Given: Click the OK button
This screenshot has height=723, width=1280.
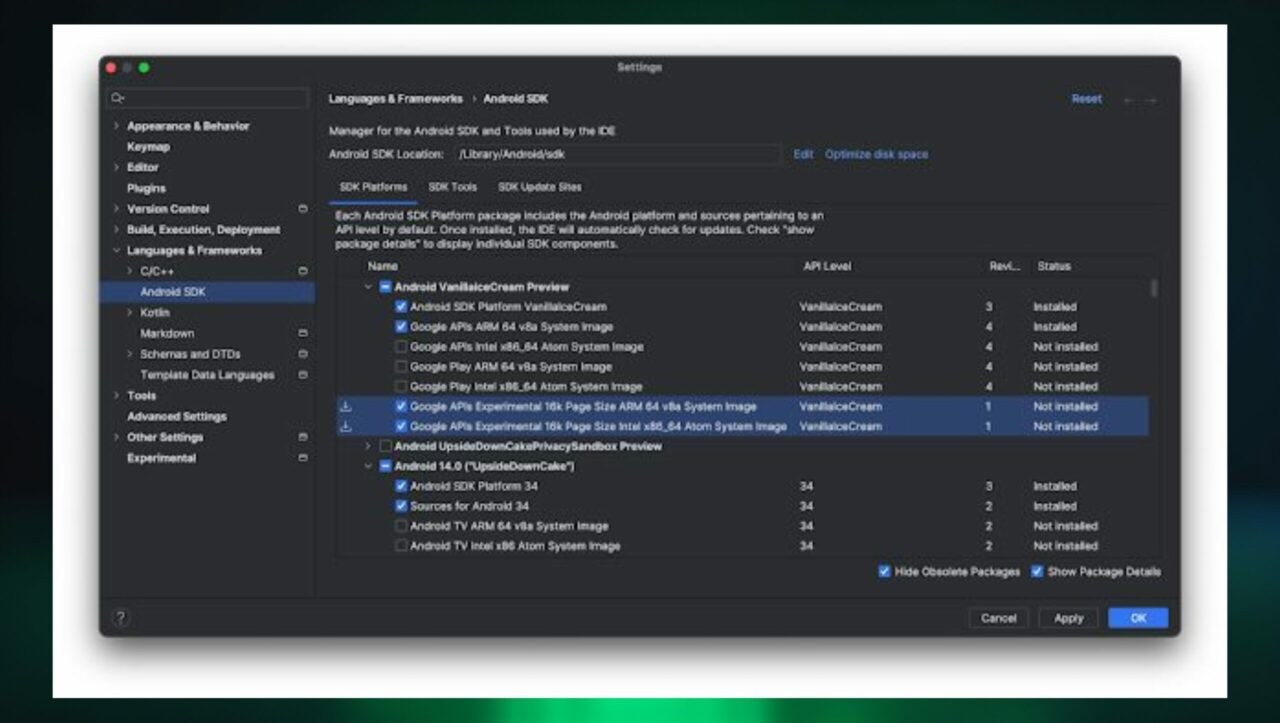Looking at the screenshot, I should 1138,618.
